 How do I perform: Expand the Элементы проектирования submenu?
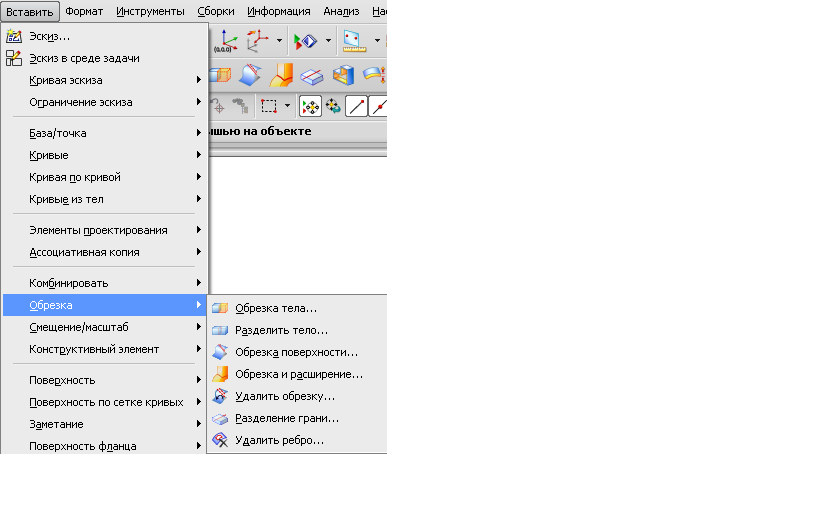coord(104,230)
